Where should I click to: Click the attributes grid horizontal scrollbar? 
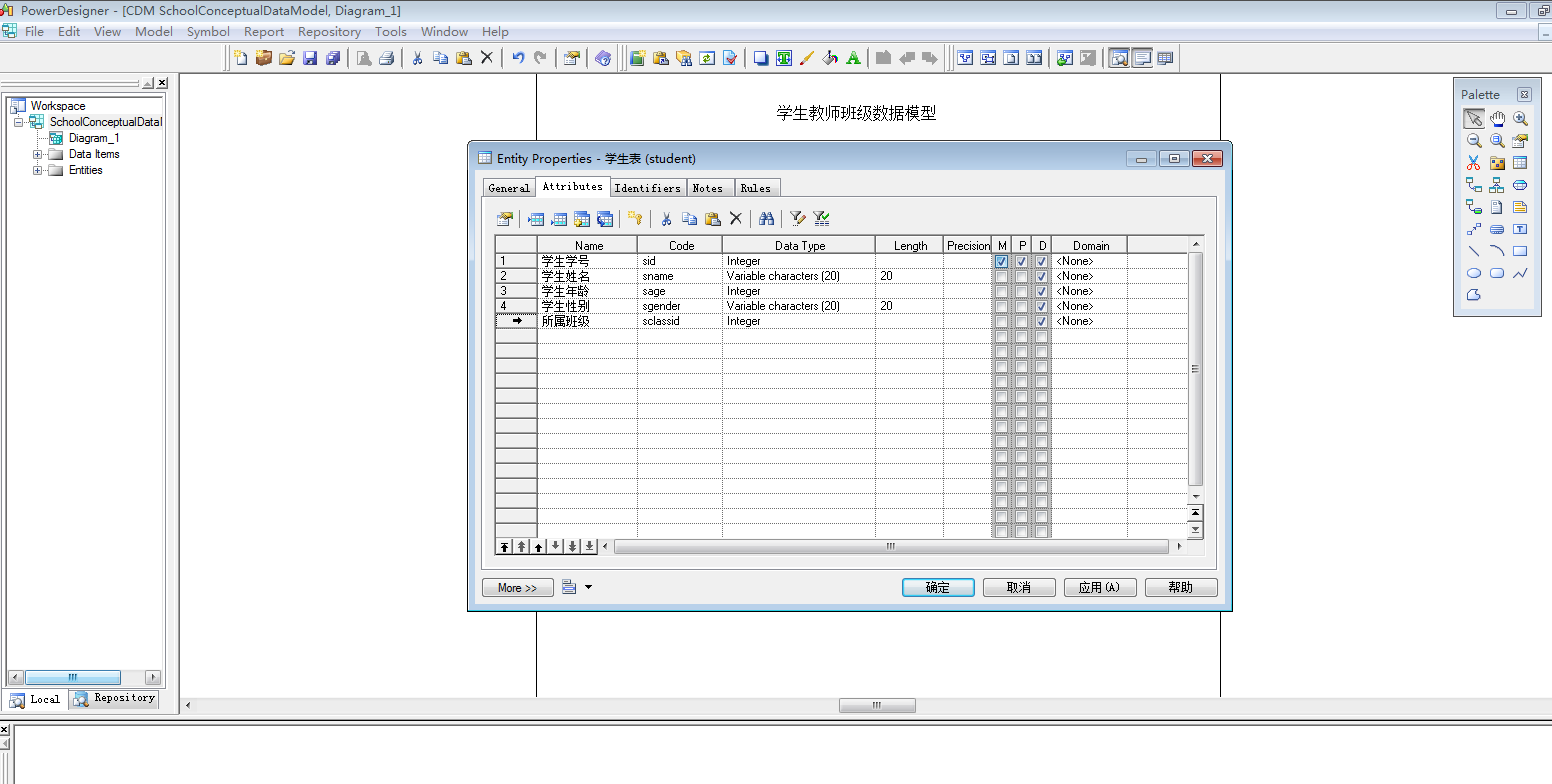(x=891, y=546)
